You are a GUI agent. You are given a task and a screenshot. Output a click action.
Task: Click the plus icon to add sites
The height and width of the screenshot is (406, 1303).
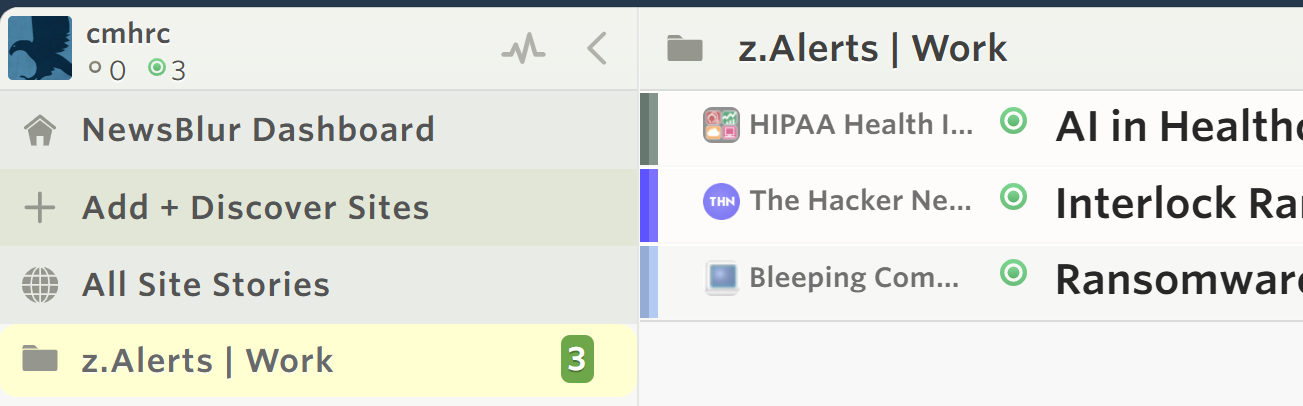[40, 208]
